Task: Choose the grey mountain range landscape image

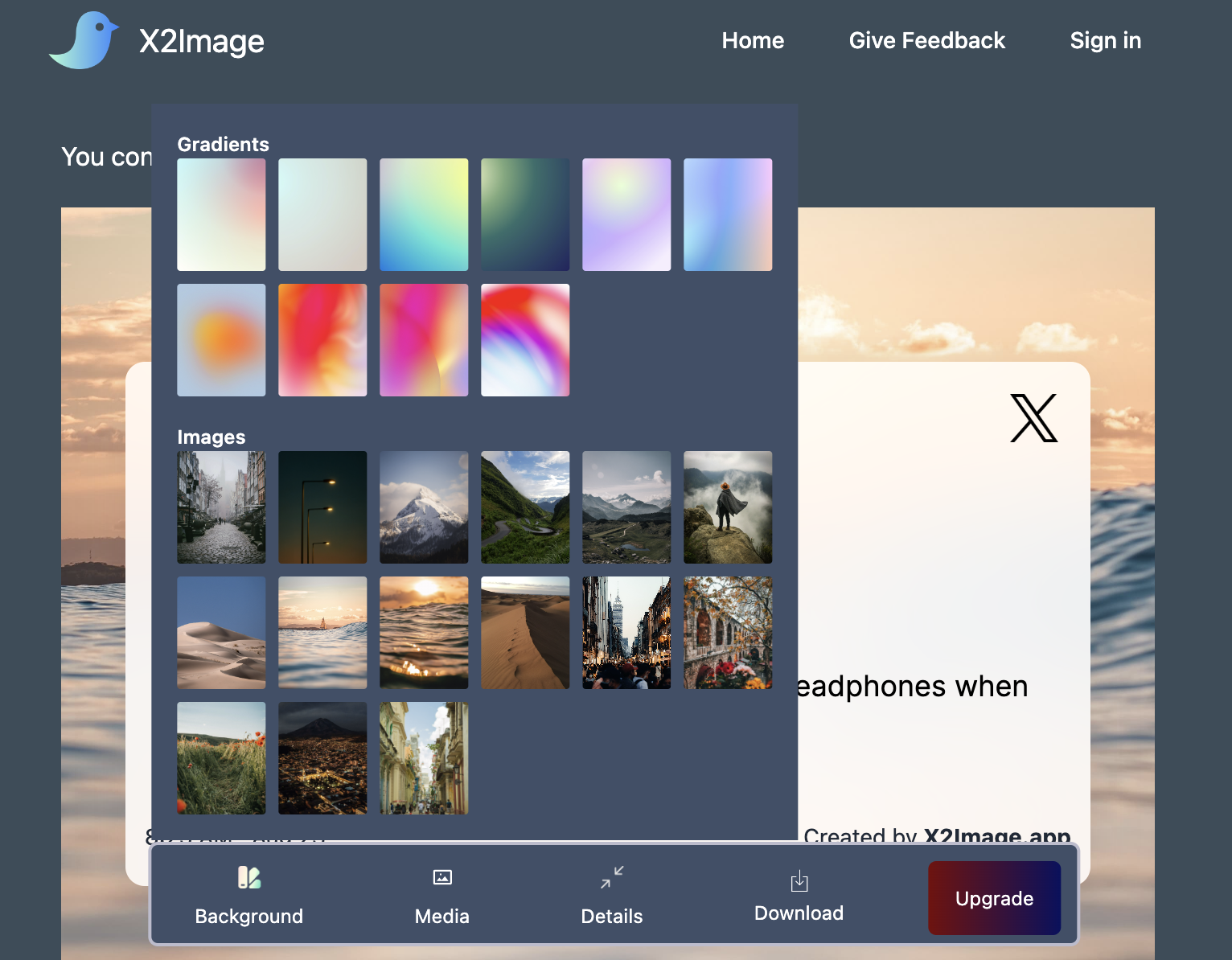Action: point(626,507)
